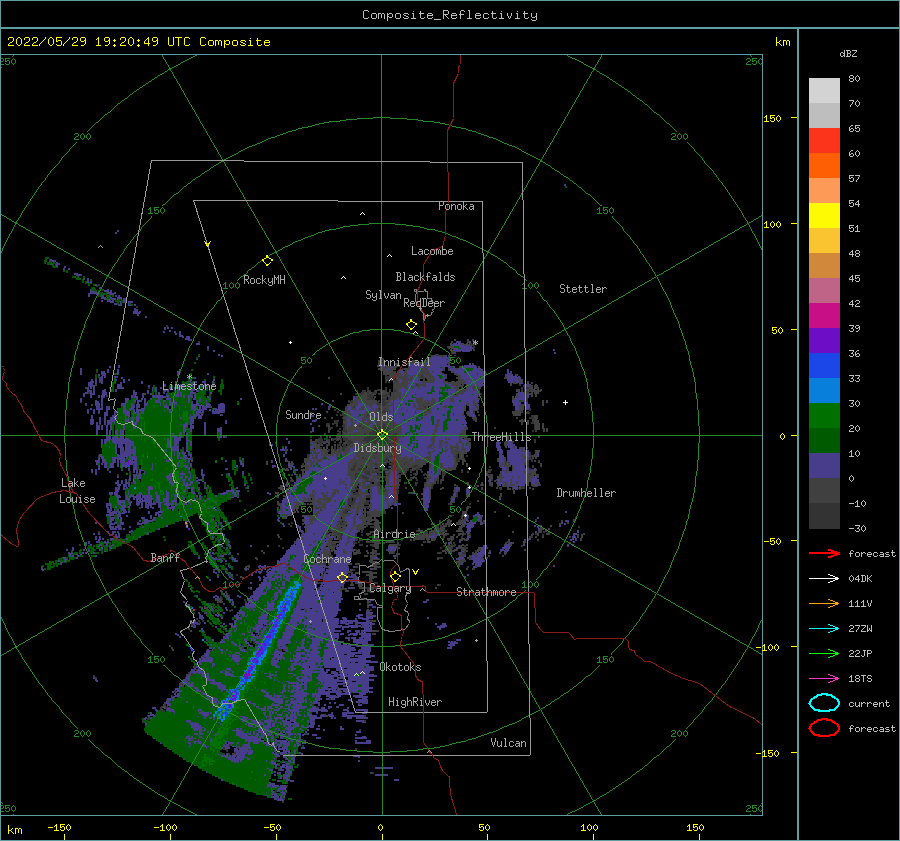Click the Innisfail label
The width and height of the screenshot is (900, 841).
(404, 362)
